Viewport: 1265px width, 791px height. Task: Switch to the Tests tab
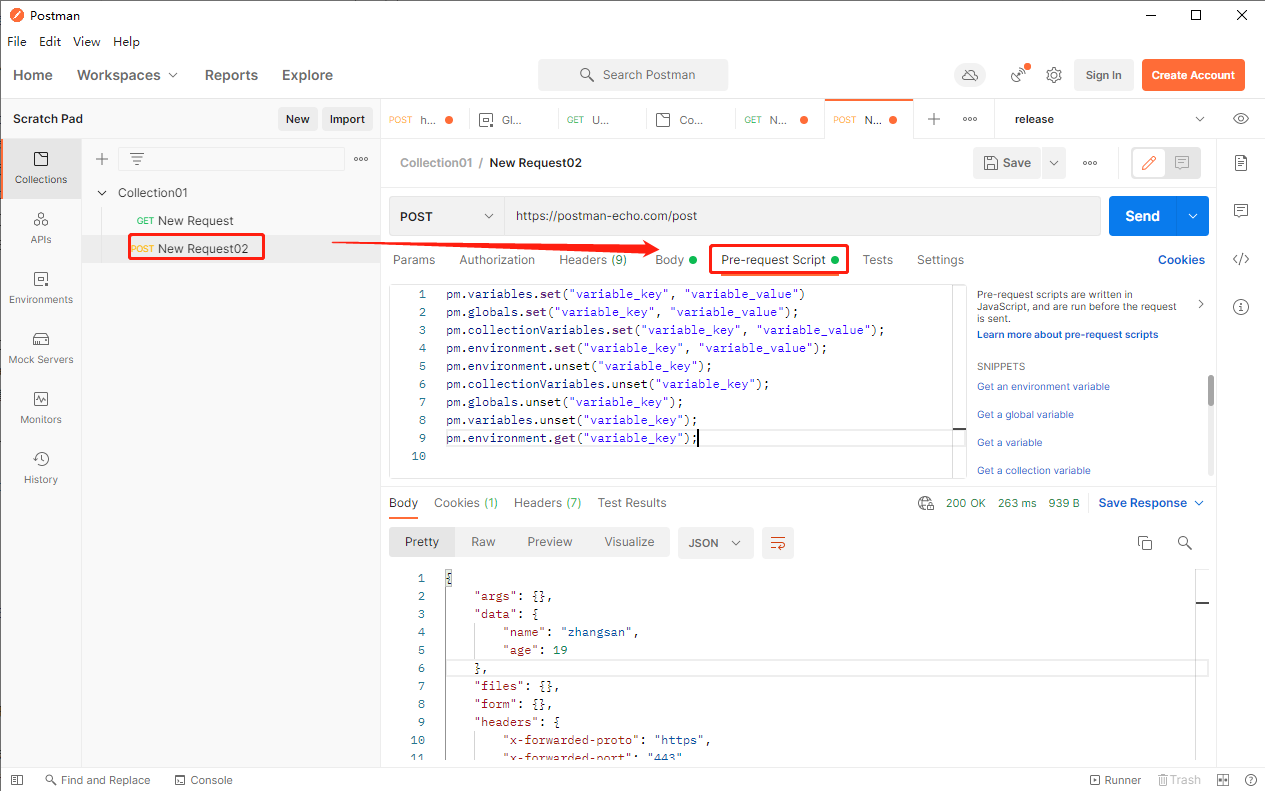pyautogui.click(x=877, y=260)
